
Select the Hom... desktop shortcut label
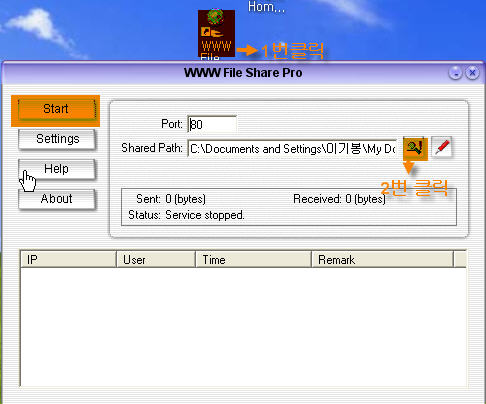click(266, 7)
